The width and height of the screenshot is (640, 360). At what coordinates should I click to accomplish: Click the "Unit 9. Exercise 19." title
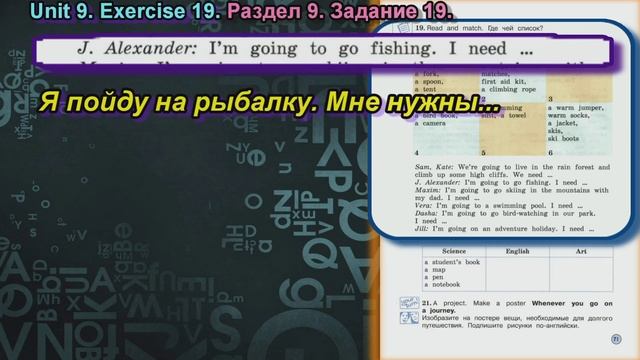[125, 11]
